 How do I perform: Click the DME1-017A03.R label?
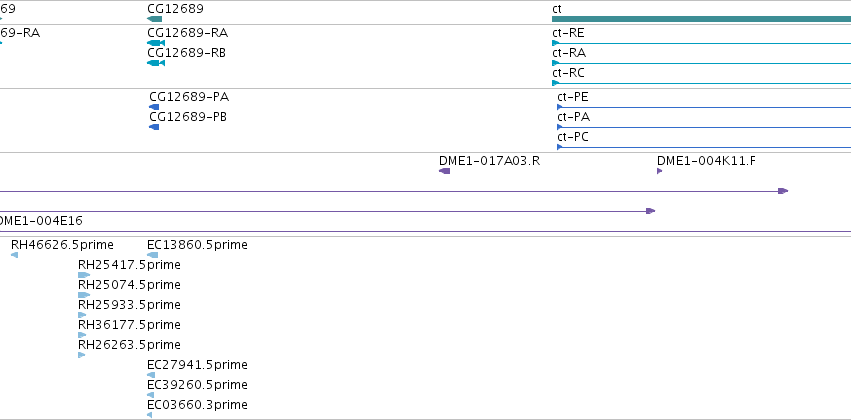pyautogui.click(x=490, y=161)
